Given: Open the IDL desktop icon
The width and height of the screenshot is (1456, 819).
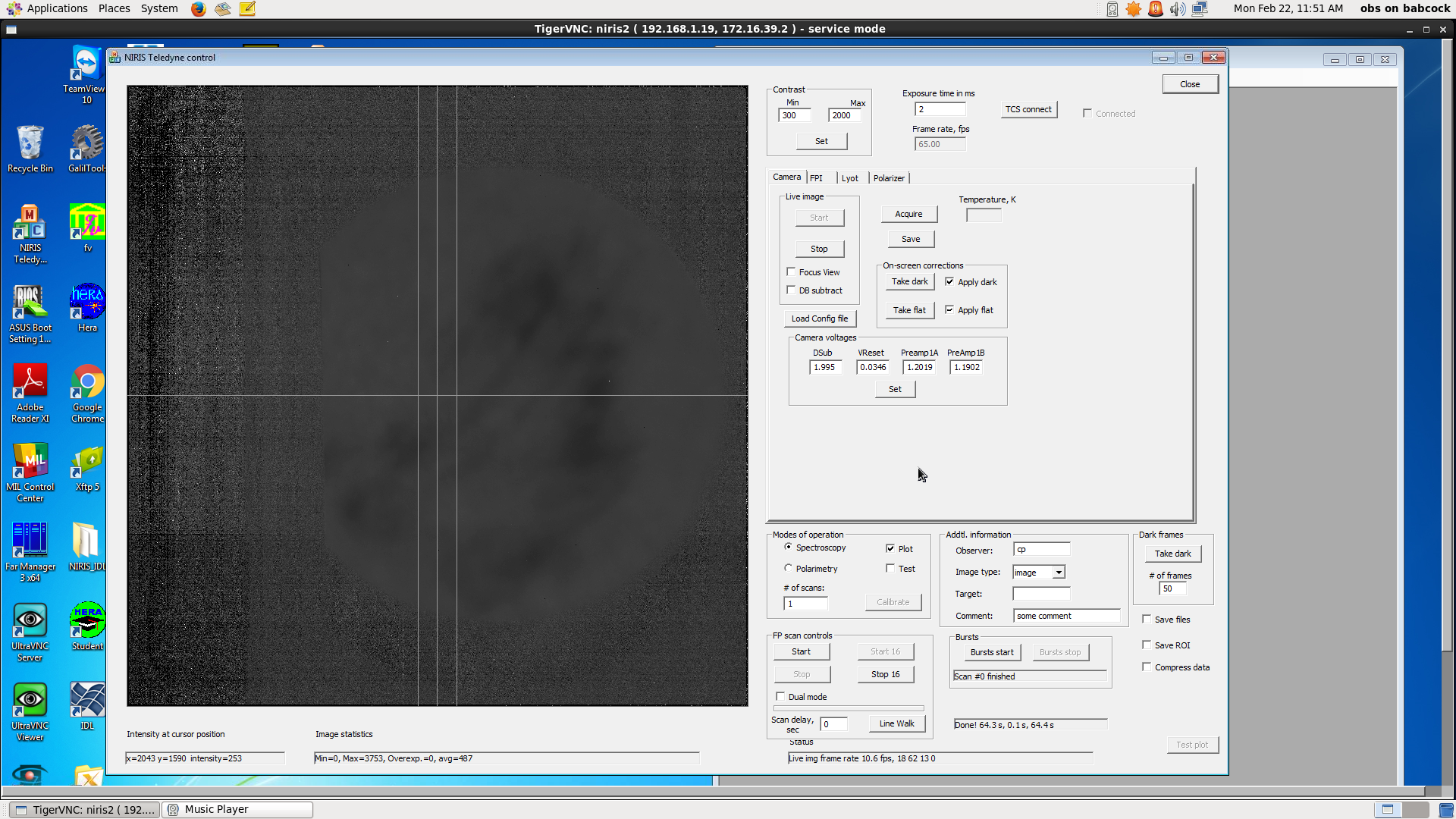Looking at the screenshot, I should pyautogui.click(x=87, y=706).
